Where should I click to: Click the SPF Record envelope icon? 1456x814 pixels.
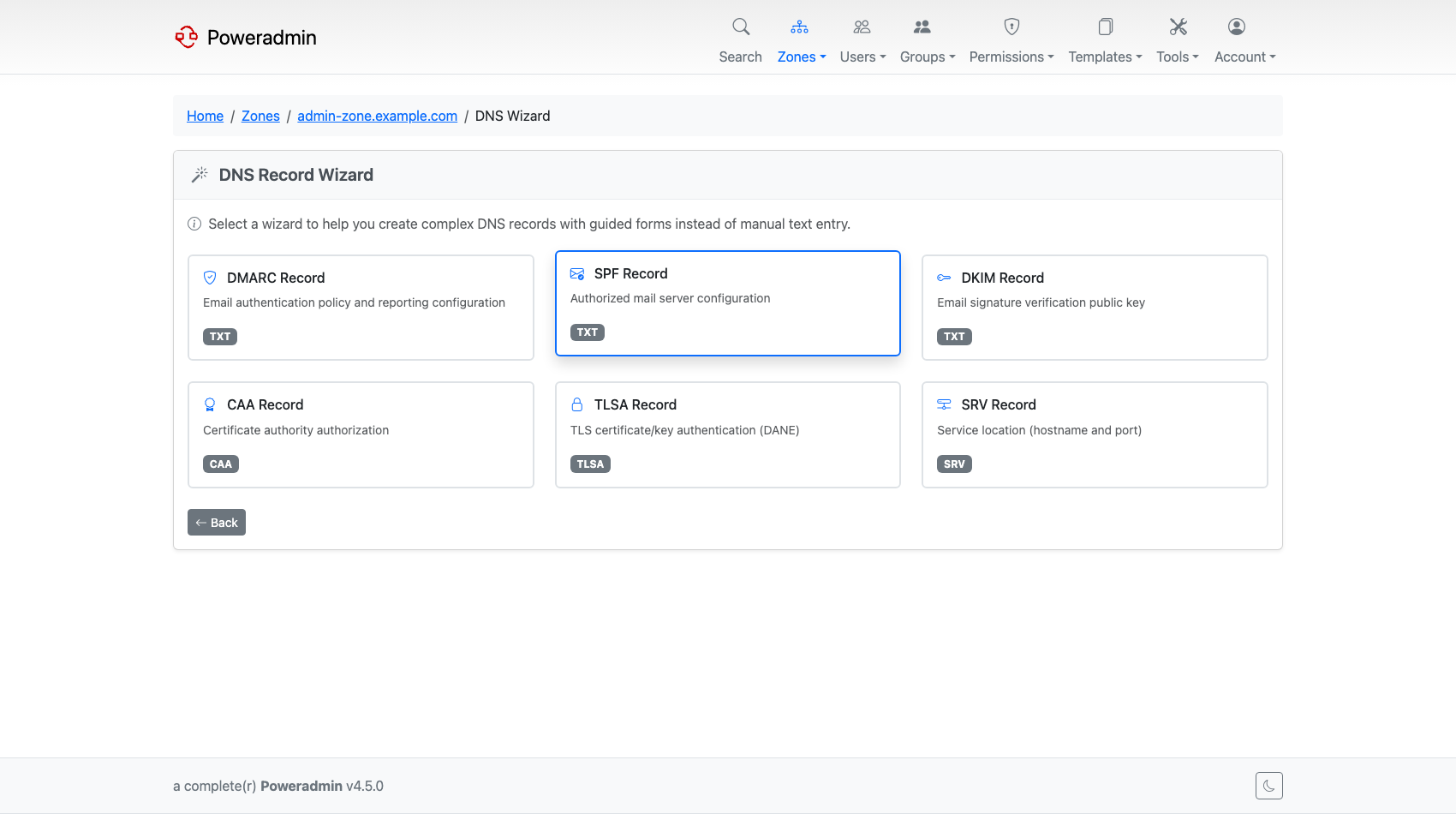(x=577, y=273)
